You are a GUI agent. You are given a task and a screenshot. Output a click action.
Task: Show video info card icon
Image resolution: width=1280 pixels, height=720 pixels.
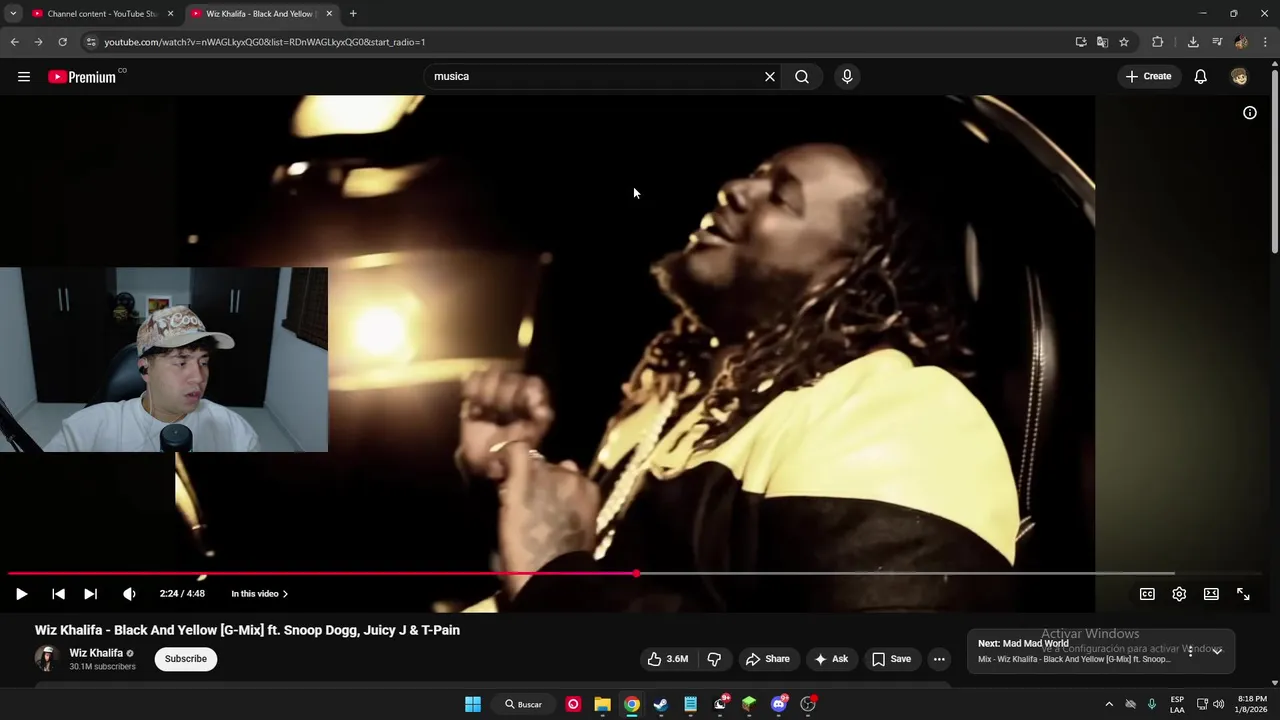pyautogui.click(x=1249, y=113)
